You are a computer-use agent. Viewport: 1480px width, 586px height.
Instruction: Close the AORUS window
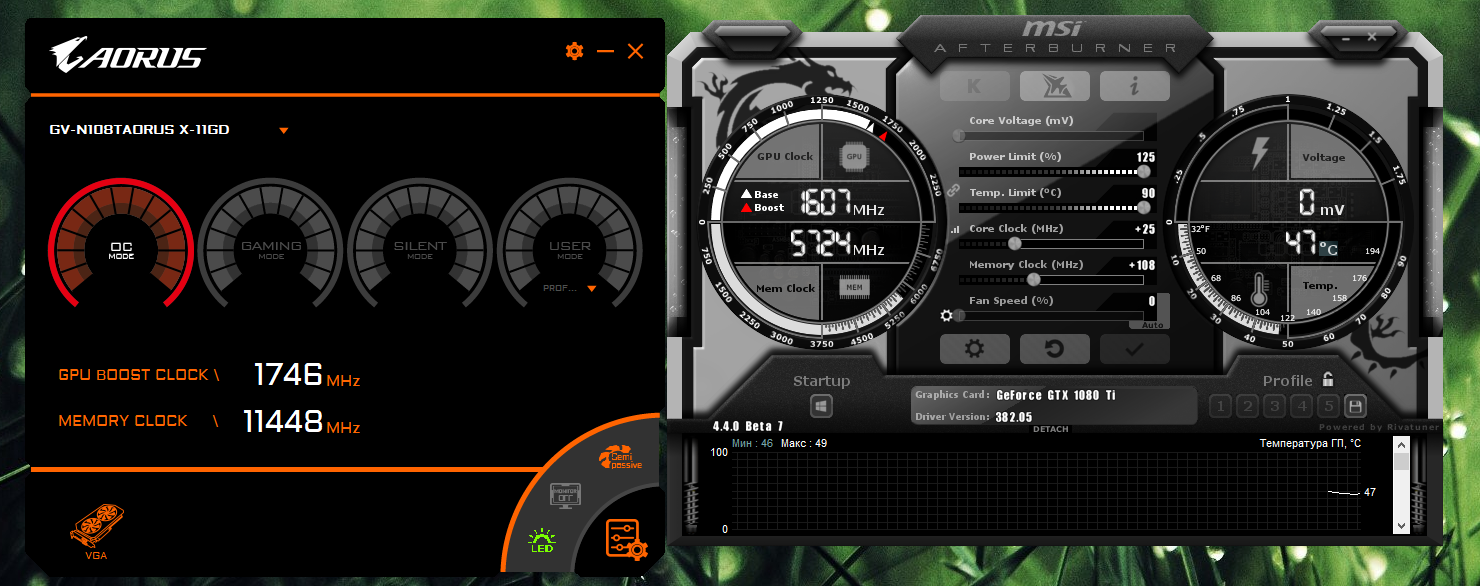[x=636, y=51]
